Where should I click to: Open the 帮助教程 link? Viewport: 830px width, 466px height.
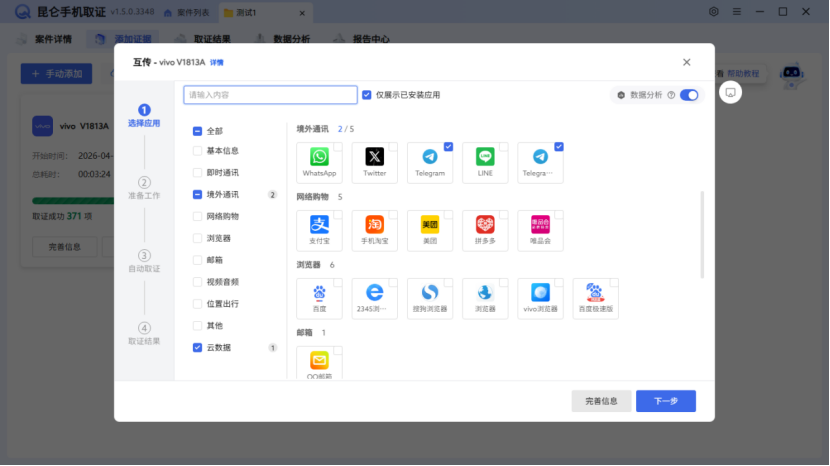pyautogui.click(x=743, y=74)
